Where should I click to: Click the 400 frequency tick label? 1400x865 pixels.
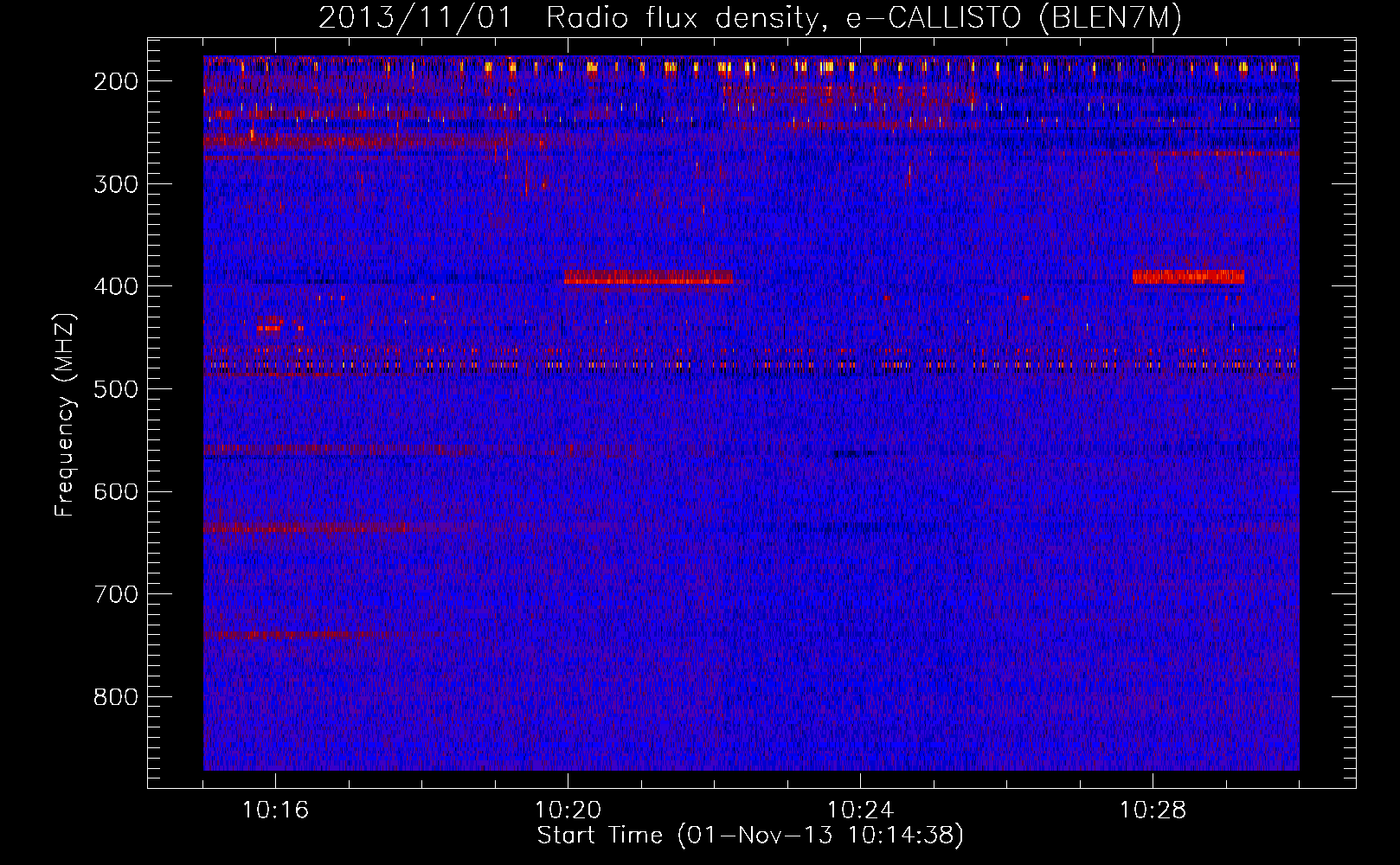pos(116,286)
